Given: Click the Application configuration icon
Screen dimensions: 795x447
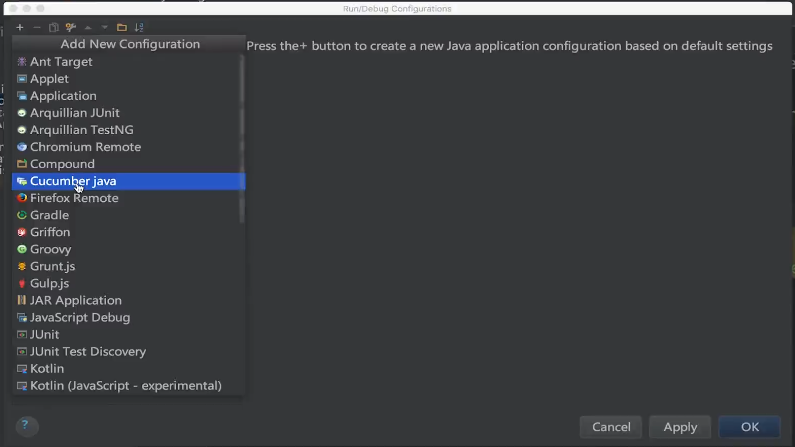Looking at the screenshot, I should (22, 96).
